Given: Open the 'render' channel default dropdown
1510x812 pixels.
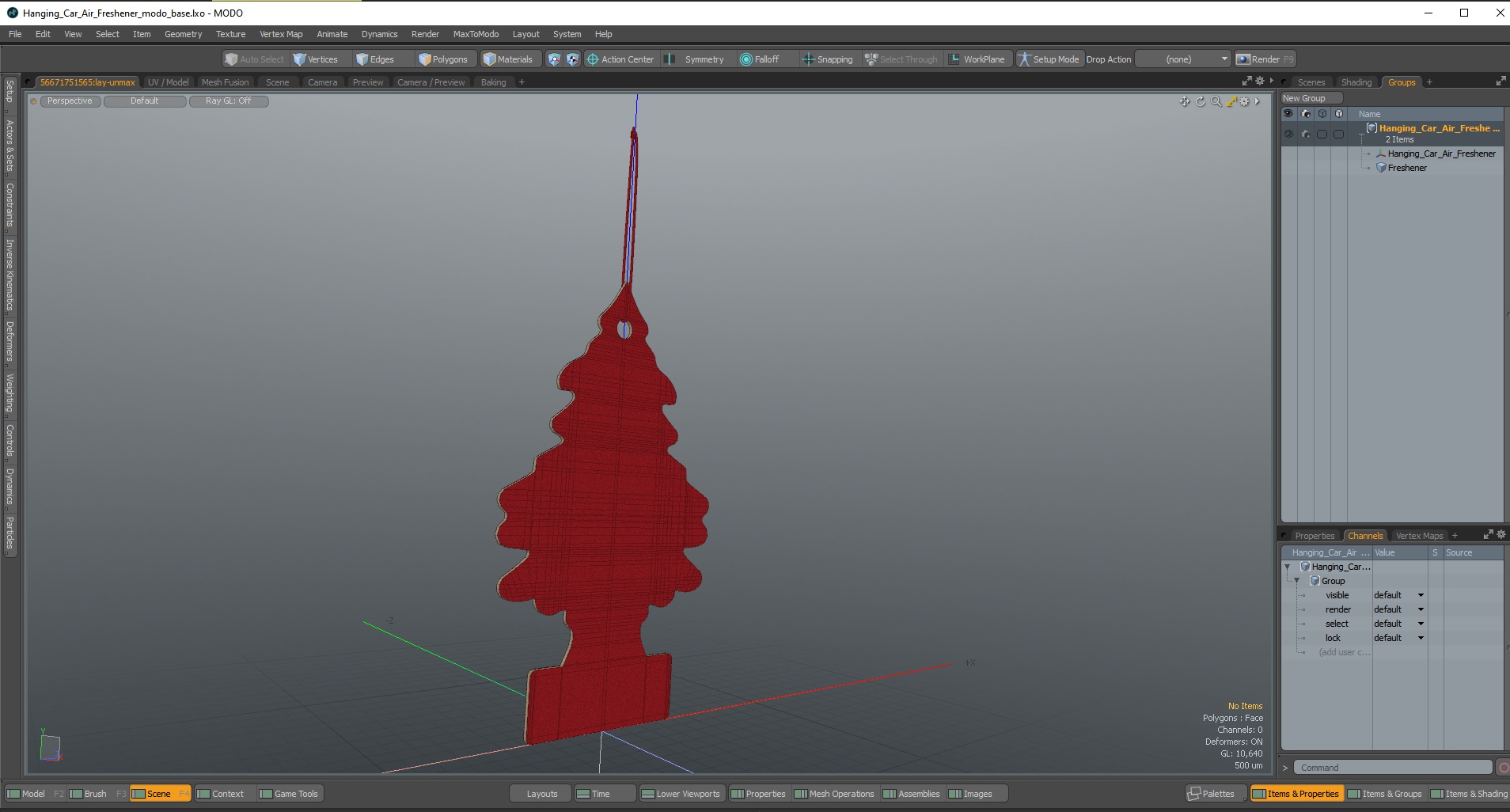Looking at the screenshot, I should 1398,609.
